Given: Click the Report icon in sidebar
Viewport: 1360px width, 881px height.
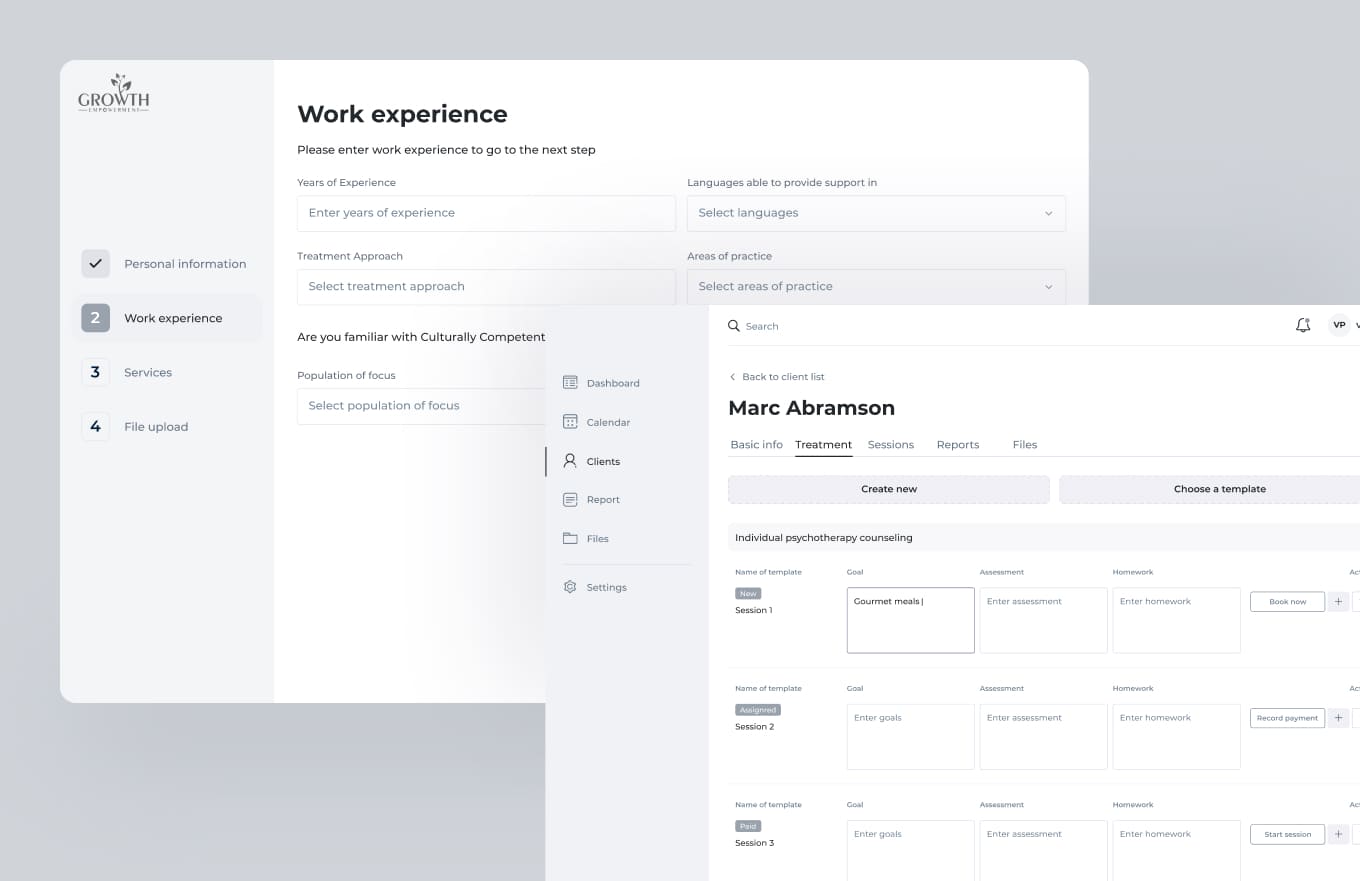Looking at the screenshot, I should point(570,500).
